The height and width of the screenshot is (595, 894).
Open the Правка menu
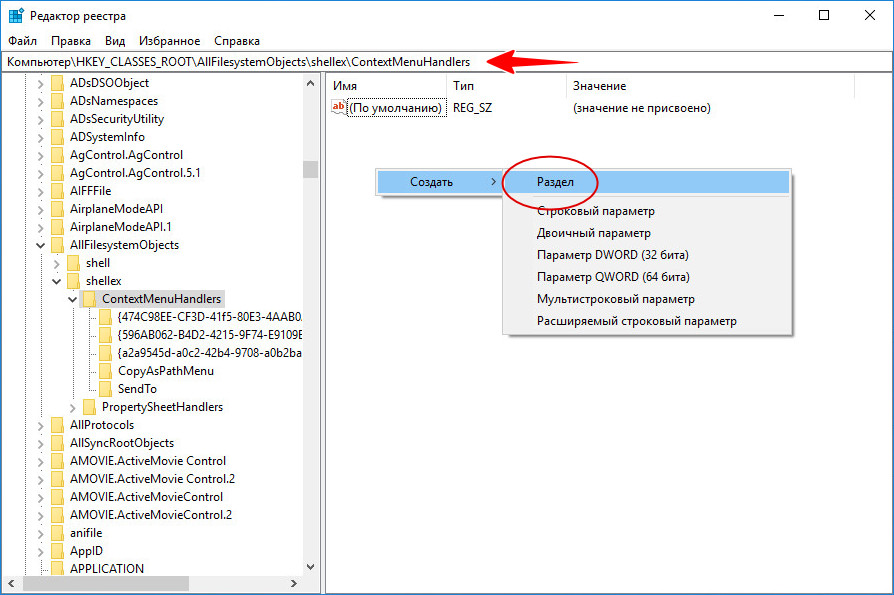click(71, 41)
